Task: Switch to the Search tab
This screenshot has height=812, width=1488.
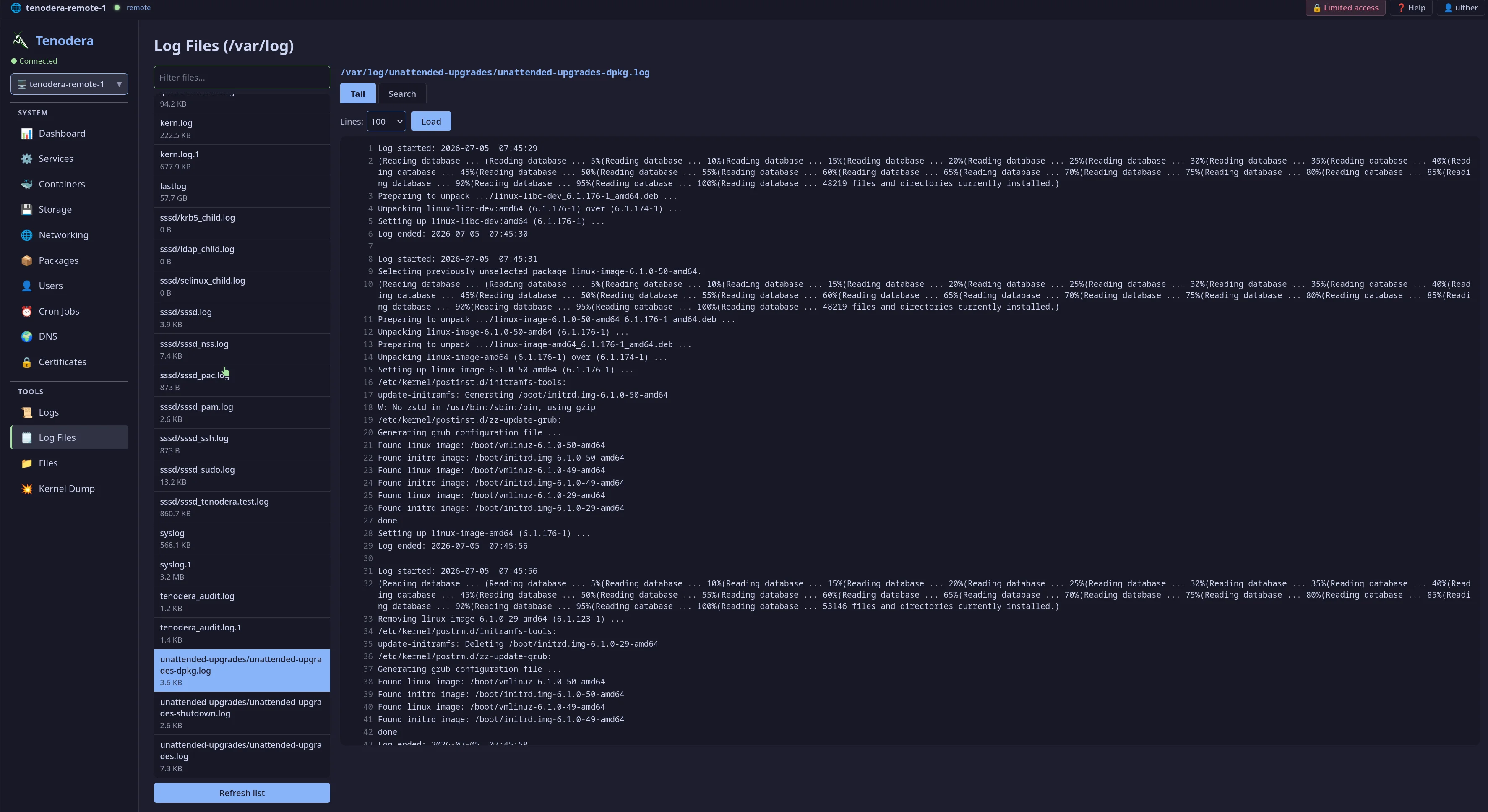Action: coord(402,94)
